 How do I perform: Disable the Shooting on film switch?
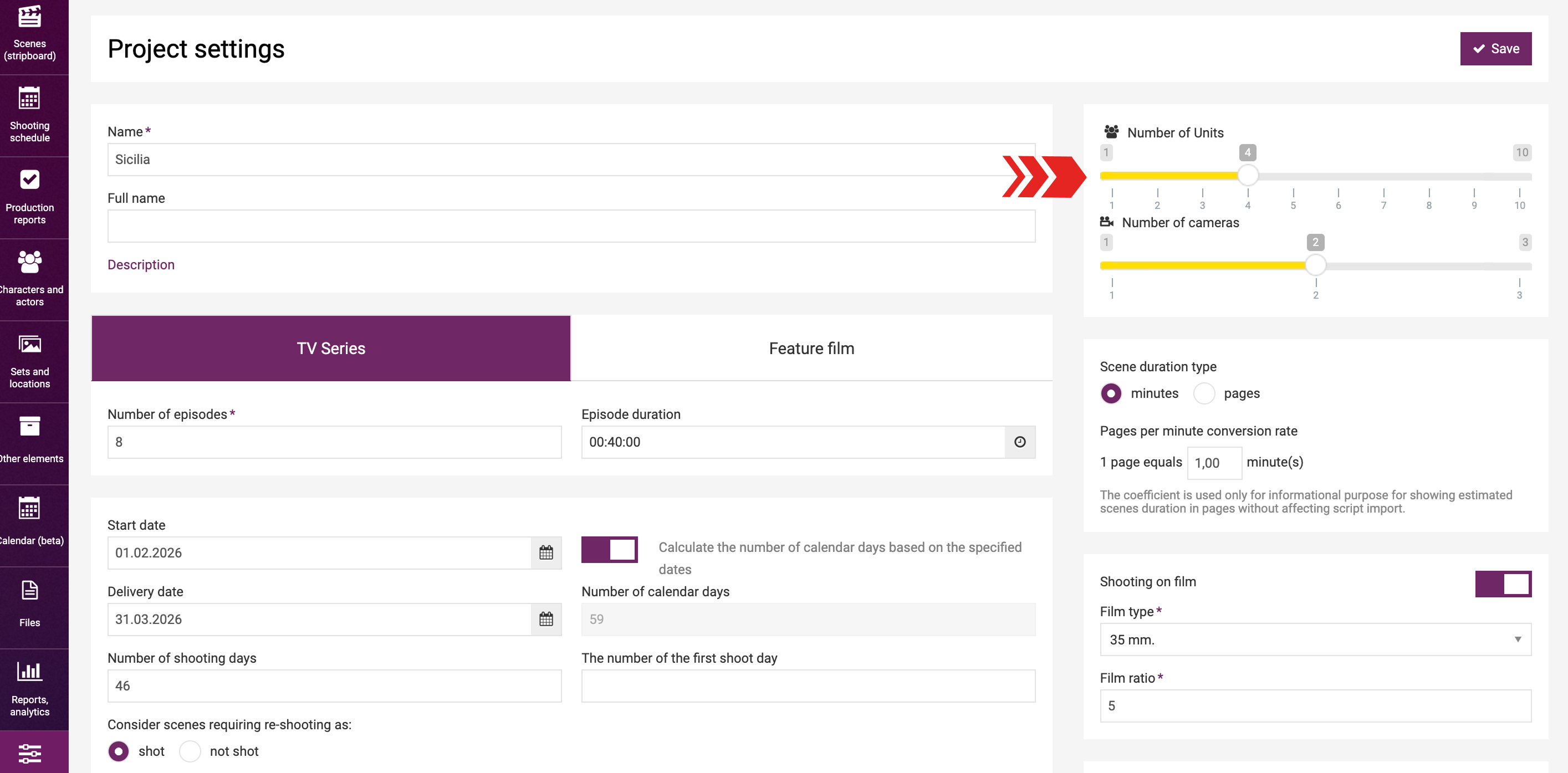1503,583
